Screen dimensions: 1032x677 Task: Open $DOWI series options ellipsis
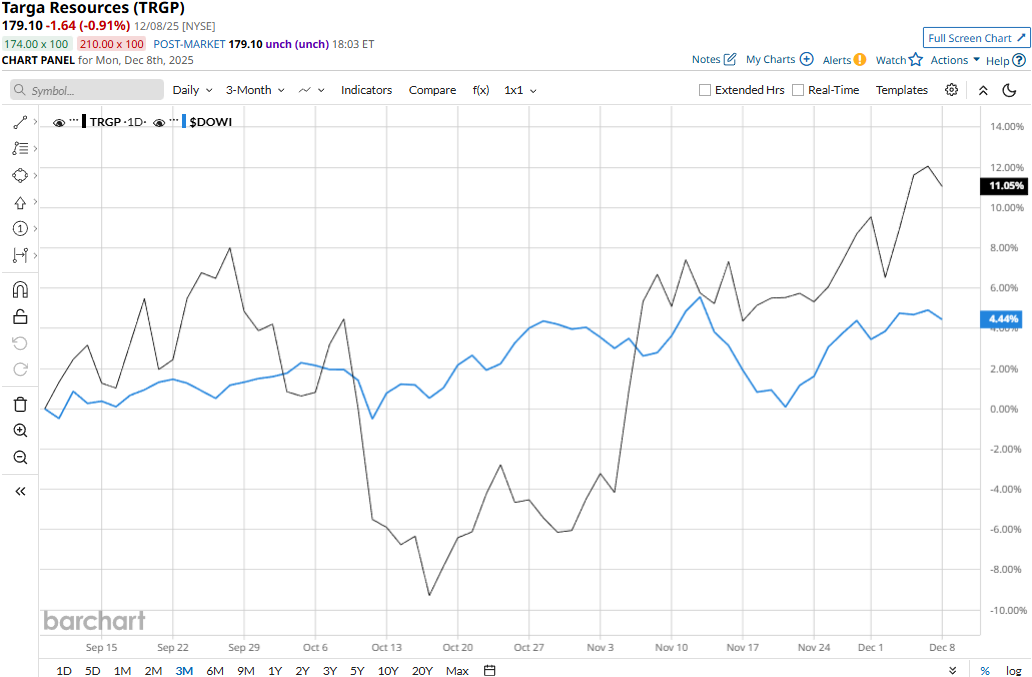coord(174,120)
